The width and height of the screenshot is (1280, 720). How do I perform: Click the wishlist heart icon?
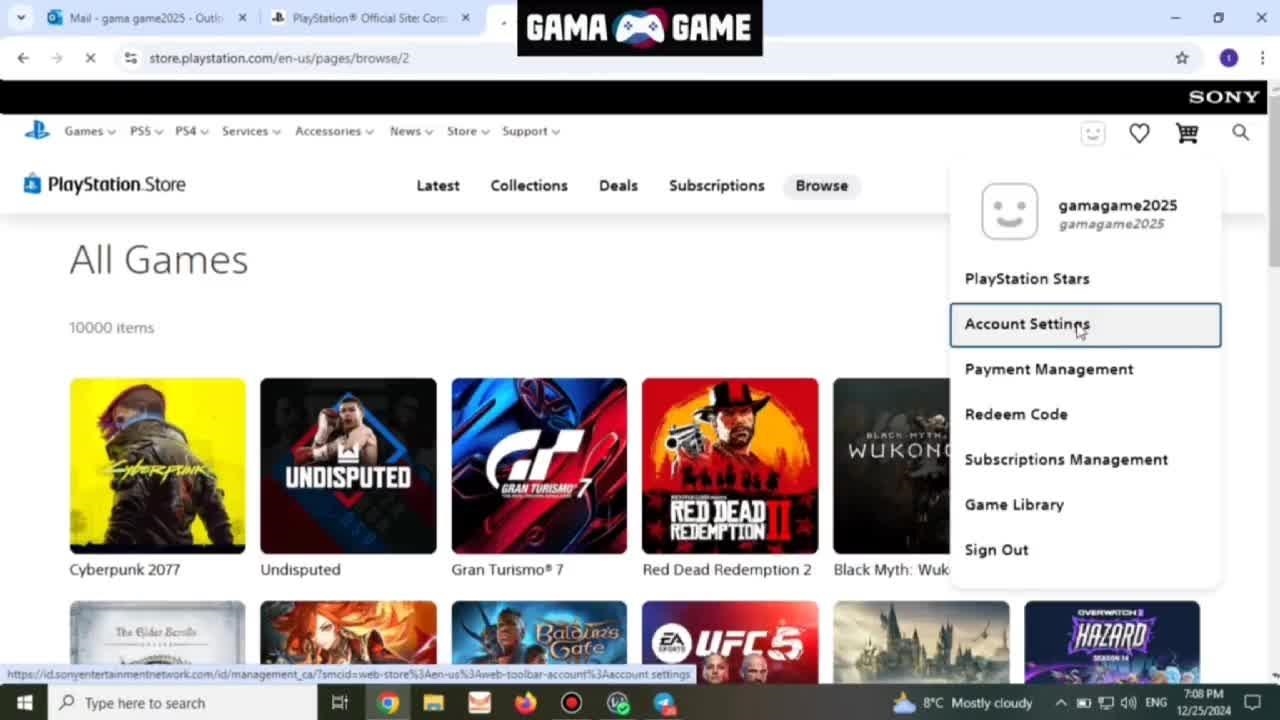(1139, 133)
